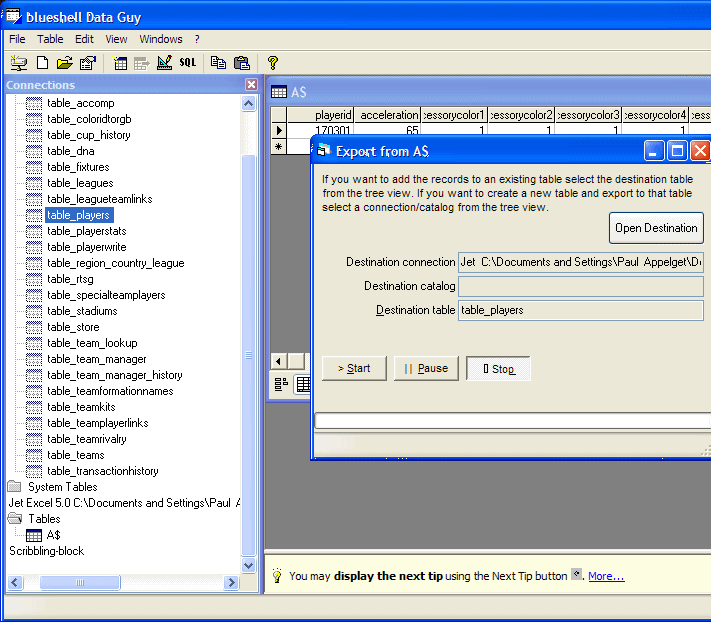Click the paste clipboard toolbar icon
The height and width of the screenshot is (622, 711).
[x=240, y=63]
